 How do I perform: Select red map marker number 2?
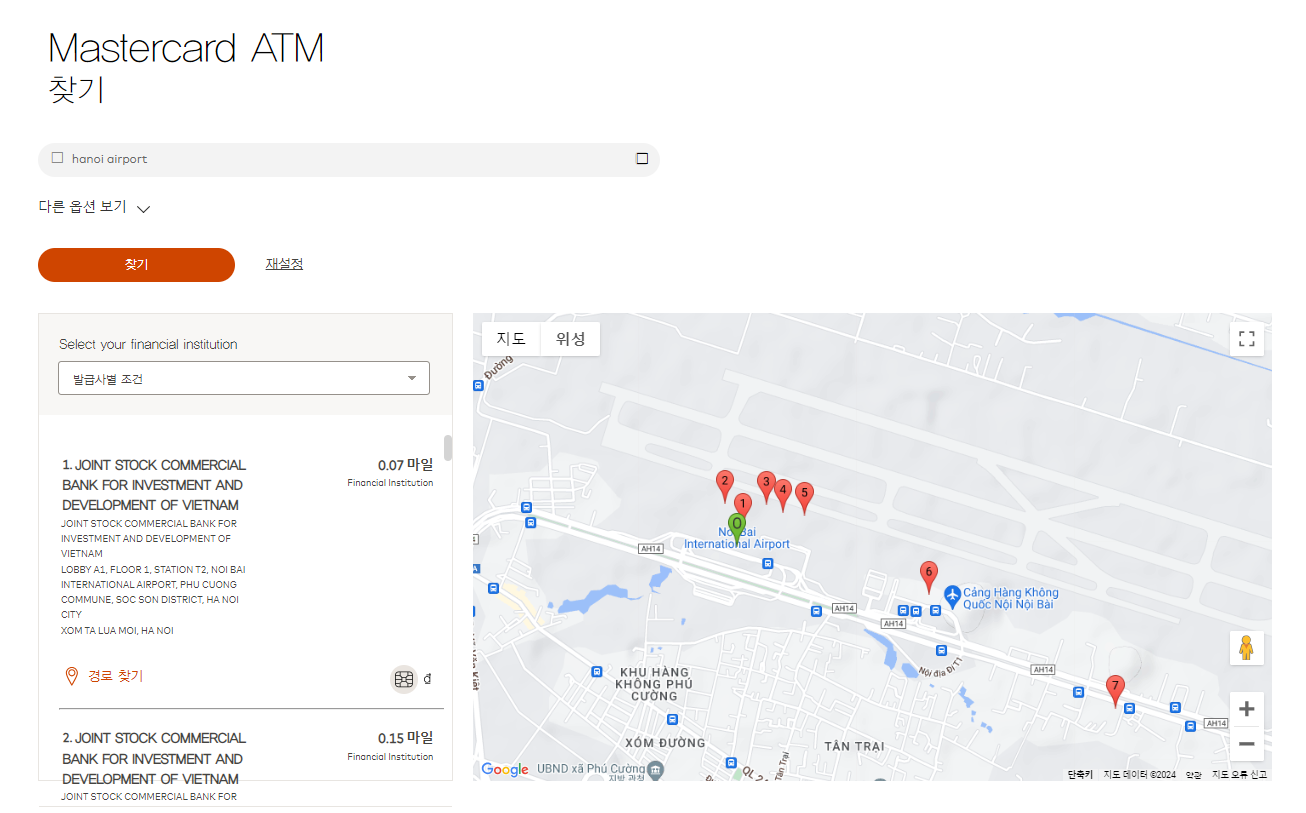click(725, 484)
